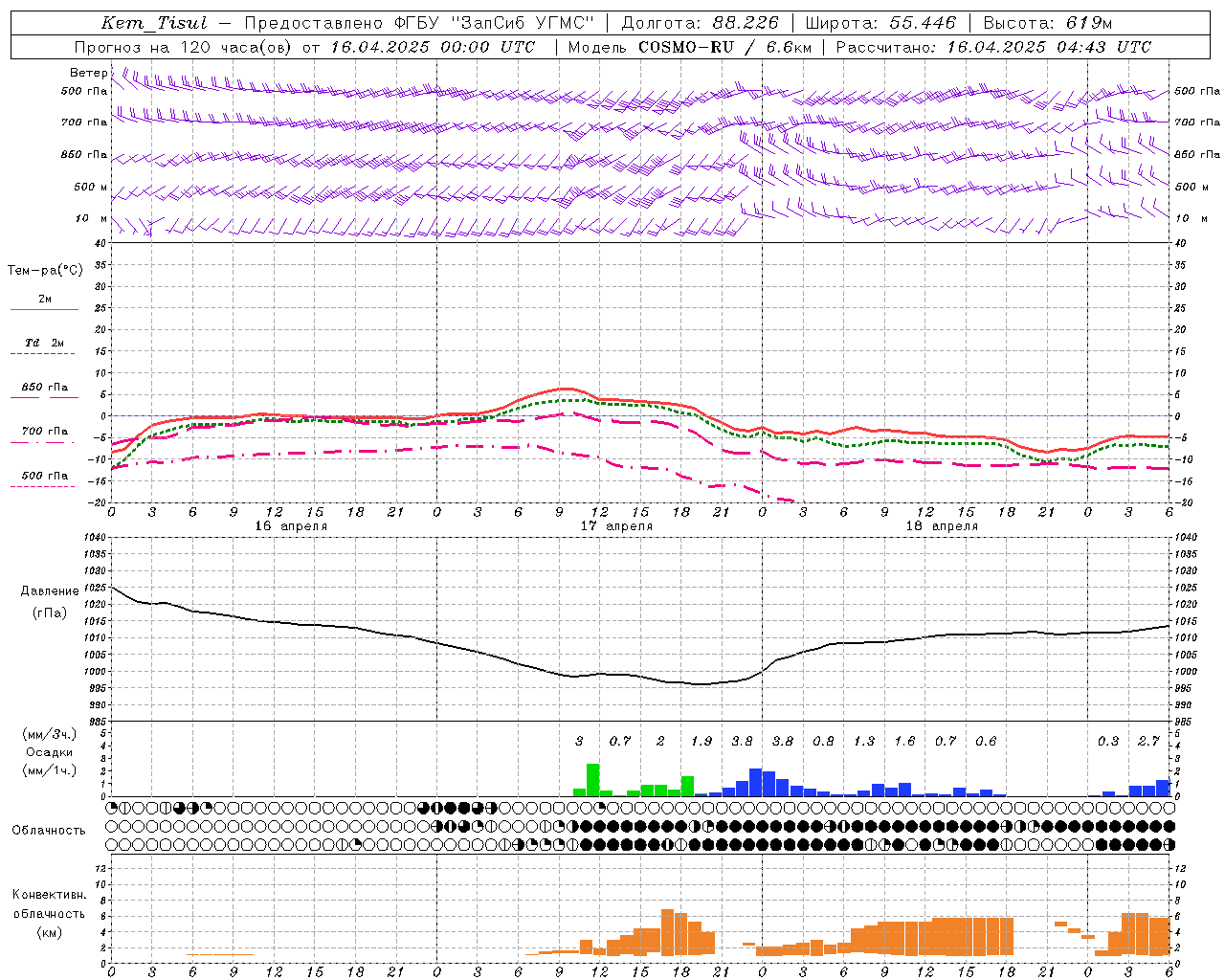Screen dimensions: 1225x980
Task: Select the 'Долгота: 88.226' header value
Action: [x=701, y=23]
